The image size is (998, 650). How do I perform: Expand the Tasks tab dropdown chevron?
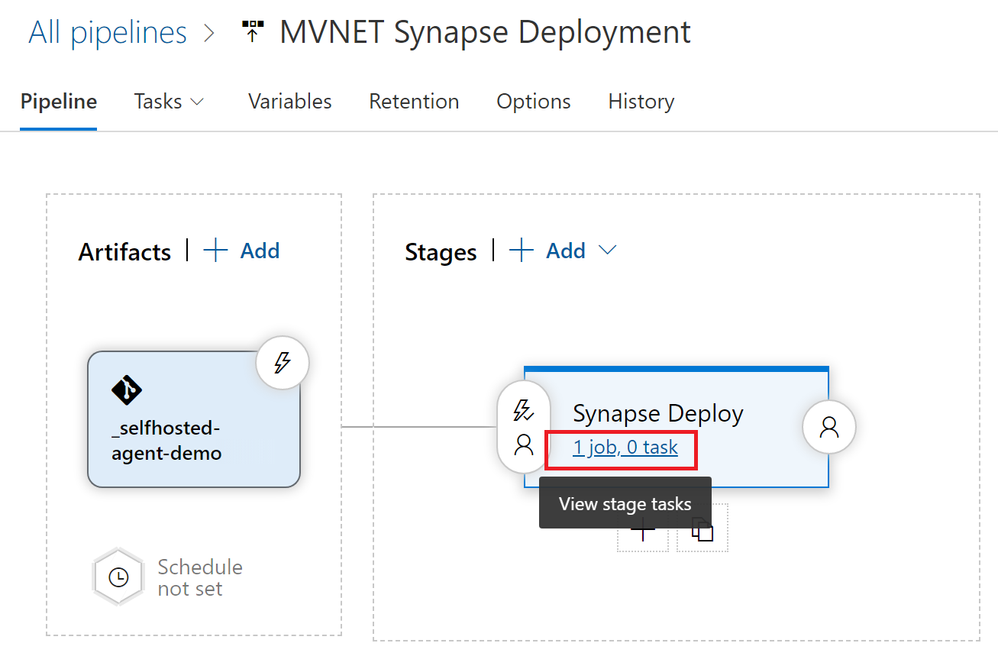click(197, 102)
